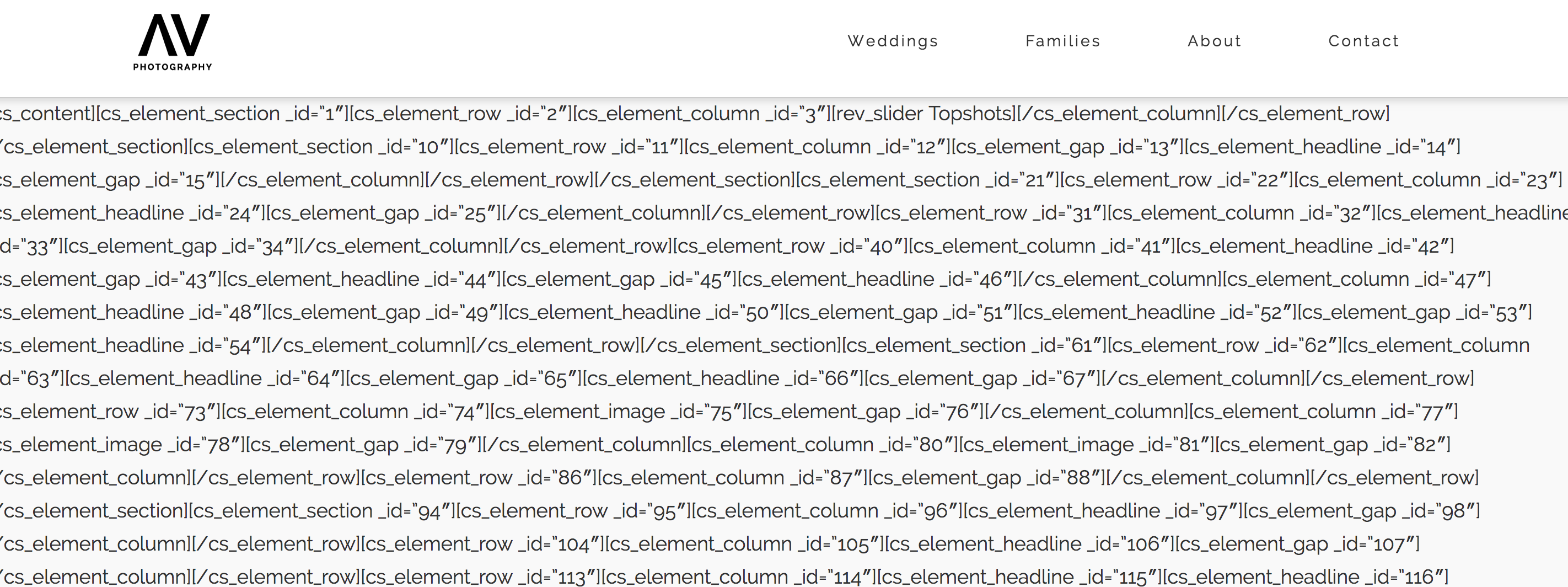Click the AV Photography logo

pos(173,42)
